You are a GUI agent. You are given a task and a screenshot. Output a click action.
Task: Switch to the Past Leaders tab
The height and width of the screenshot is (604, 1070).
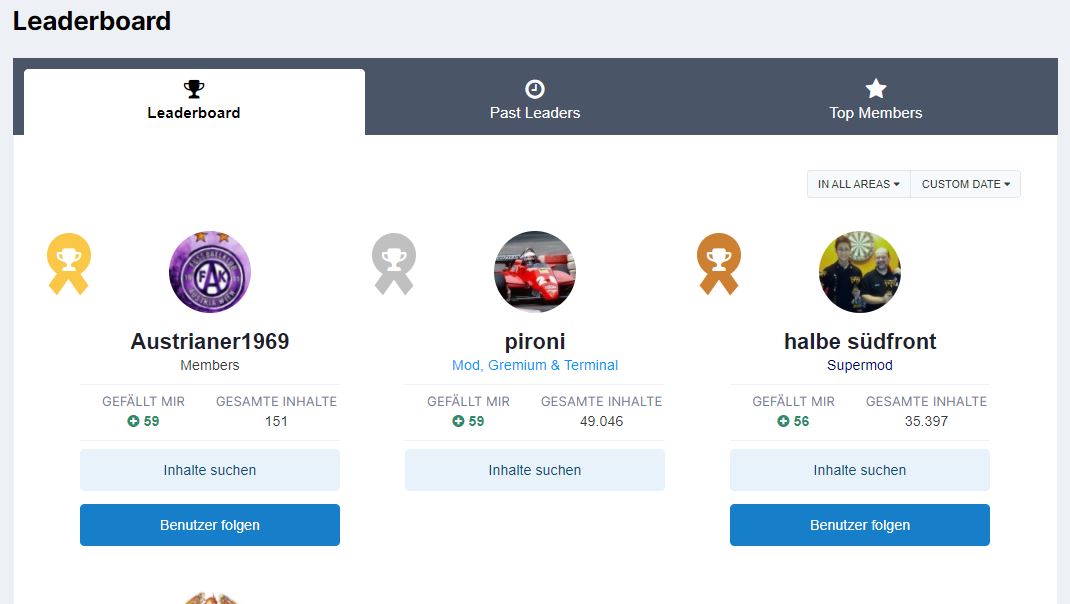[535, 102]
